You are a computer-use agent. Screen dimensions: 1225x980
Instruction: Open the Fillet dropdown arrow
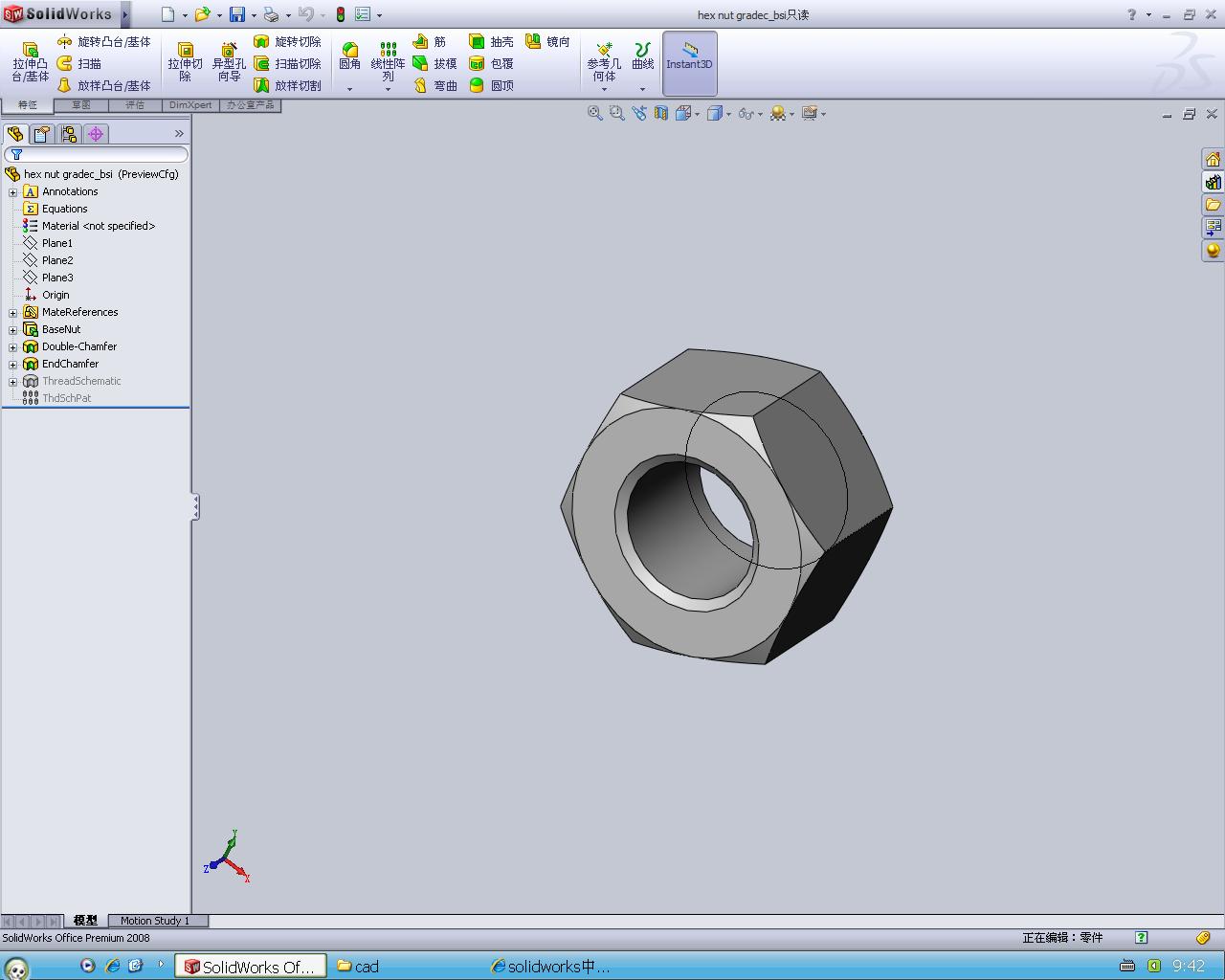[x=350, y=89]
